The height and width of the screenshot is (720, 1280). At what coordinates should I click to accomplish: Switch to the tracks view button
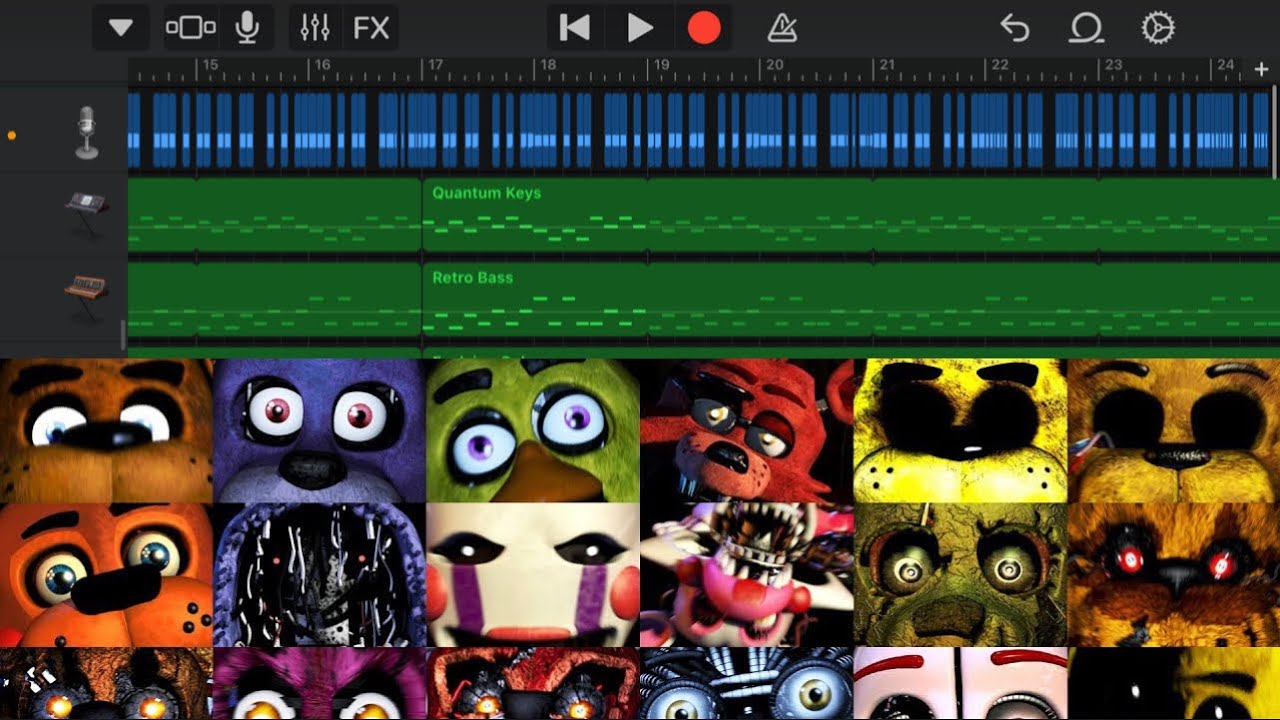click(x=190, y=28)
